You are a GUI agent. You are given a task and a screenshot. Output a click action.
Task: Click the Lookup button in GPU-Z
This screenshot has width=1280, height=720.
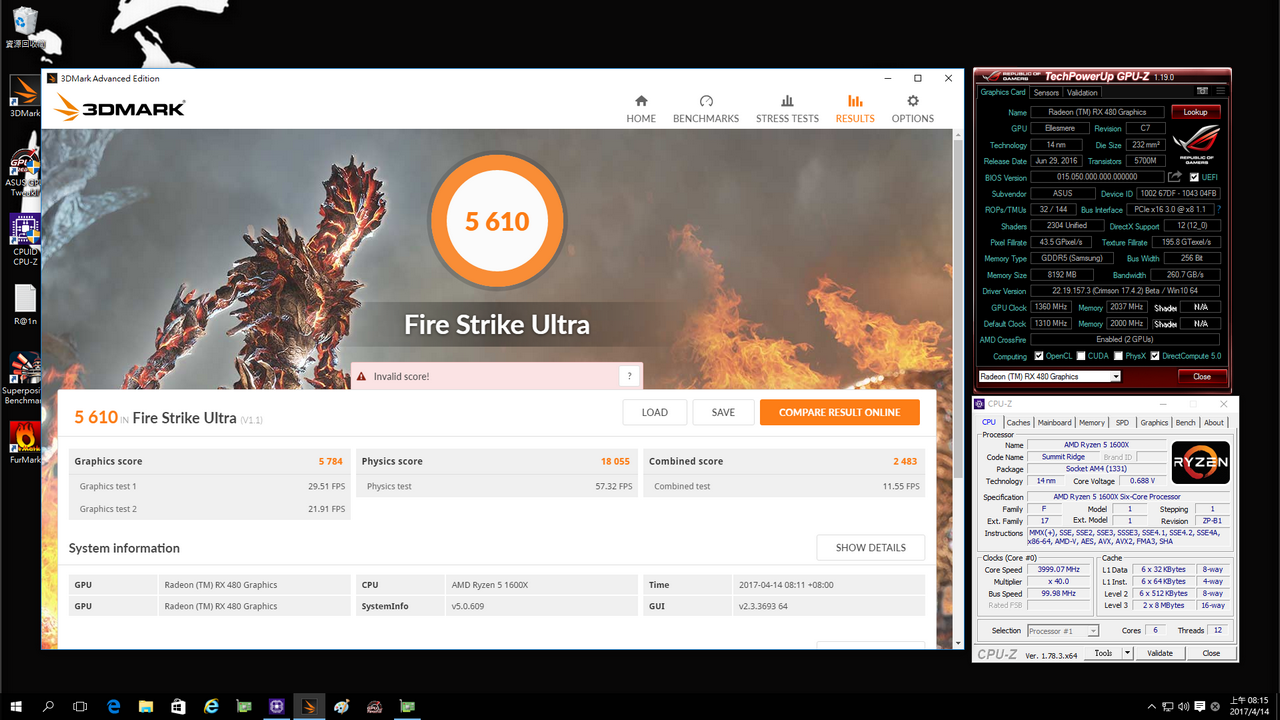[1196, 112]
